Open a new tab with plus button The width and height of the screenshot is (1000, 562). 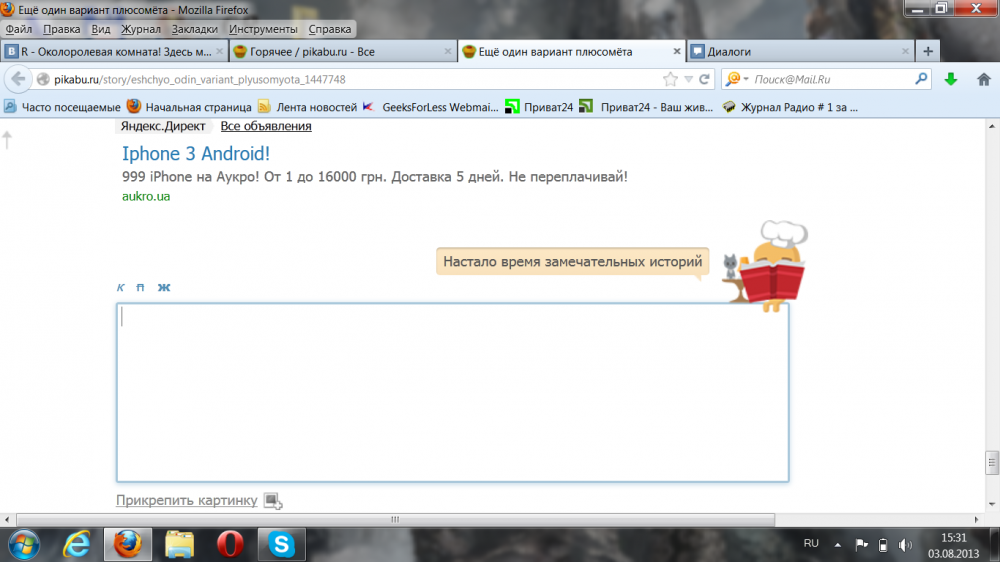928,52
